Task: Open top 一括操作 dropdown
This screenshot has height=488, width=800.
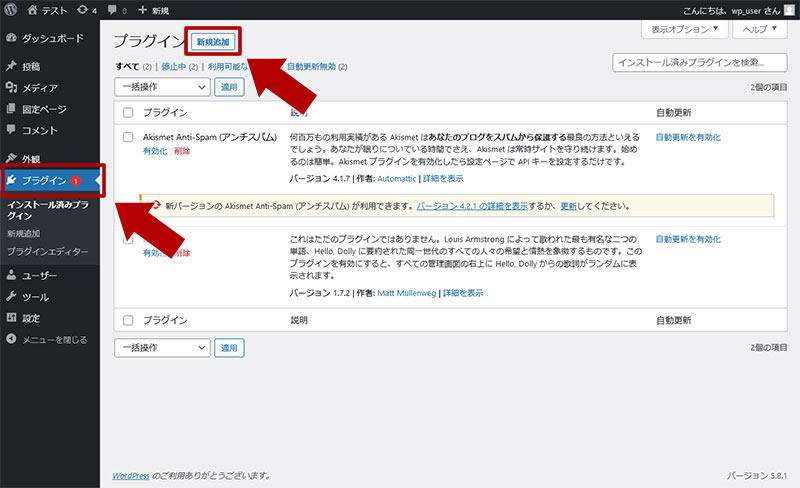Action: 162,87
